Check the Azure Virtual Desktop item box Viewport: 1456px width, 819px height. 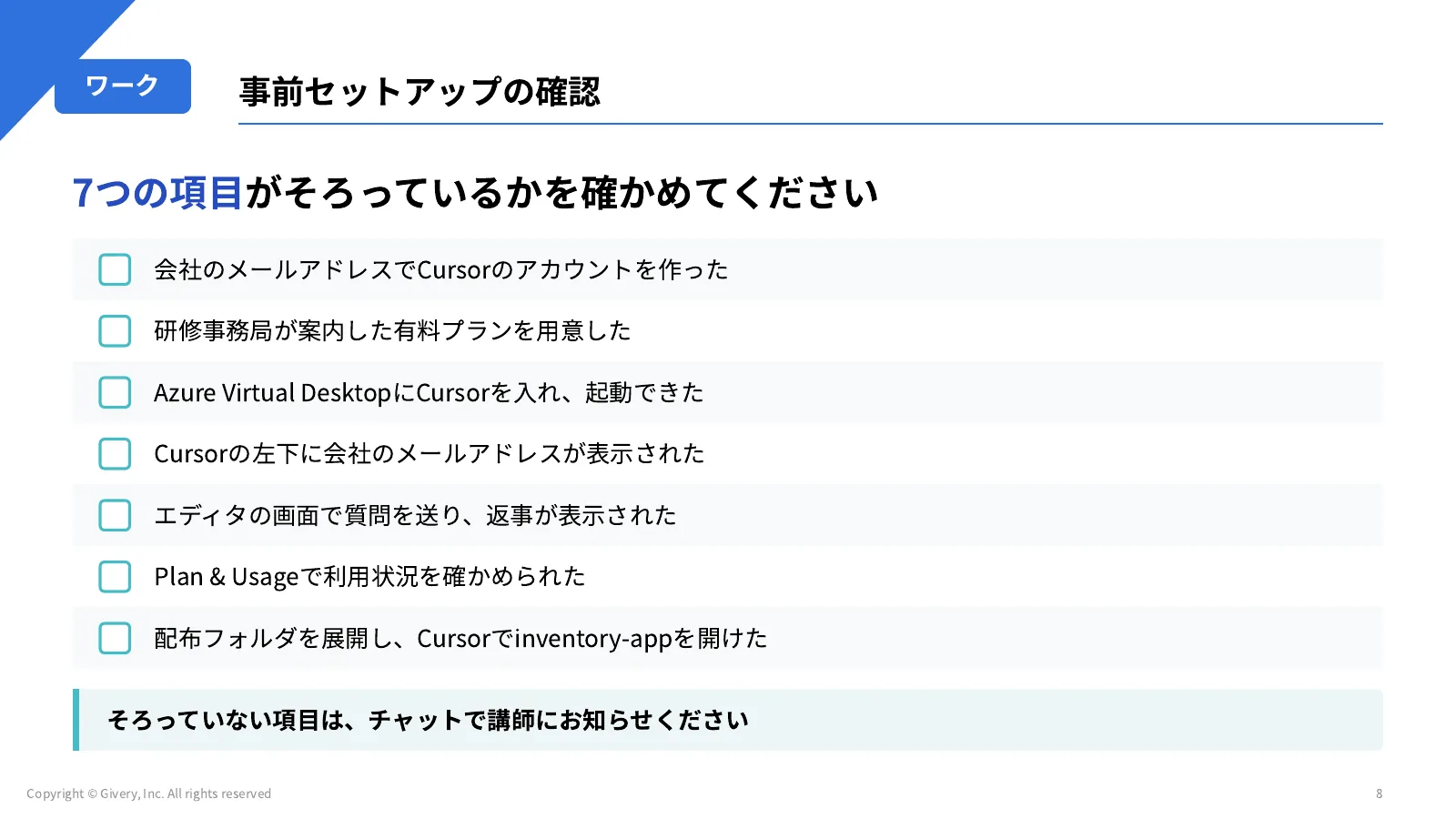115,392
